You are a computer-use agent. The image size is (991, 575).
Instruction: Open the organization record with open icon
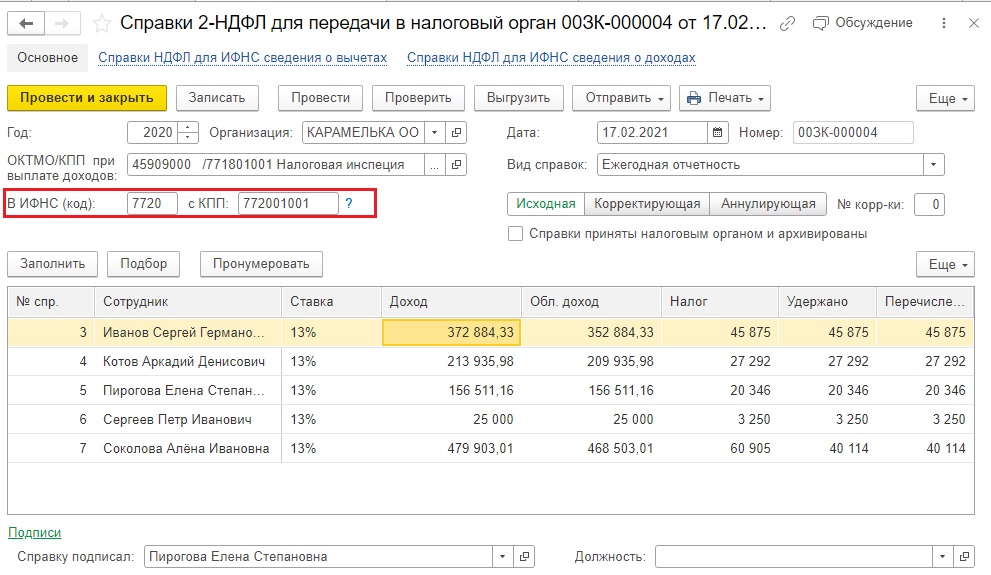456,133
